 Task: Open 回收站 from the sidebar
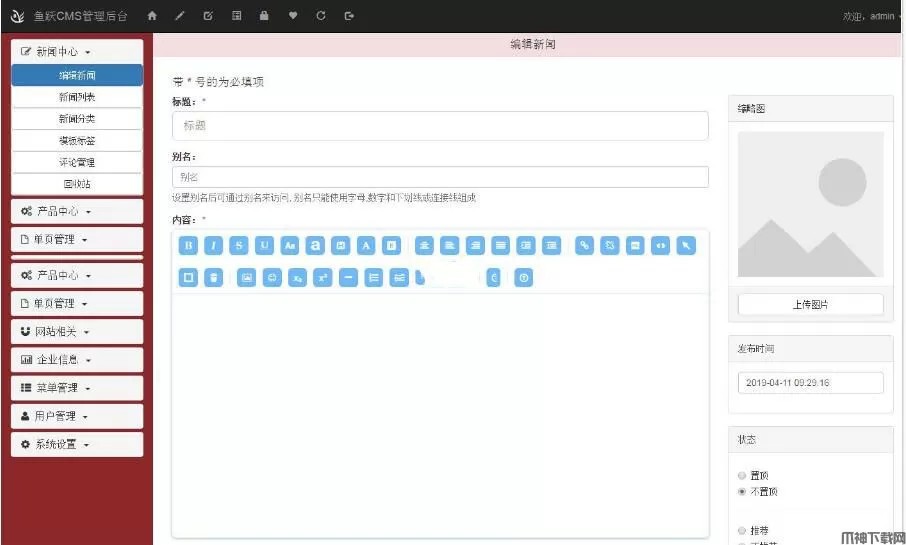tap(77, 184)
